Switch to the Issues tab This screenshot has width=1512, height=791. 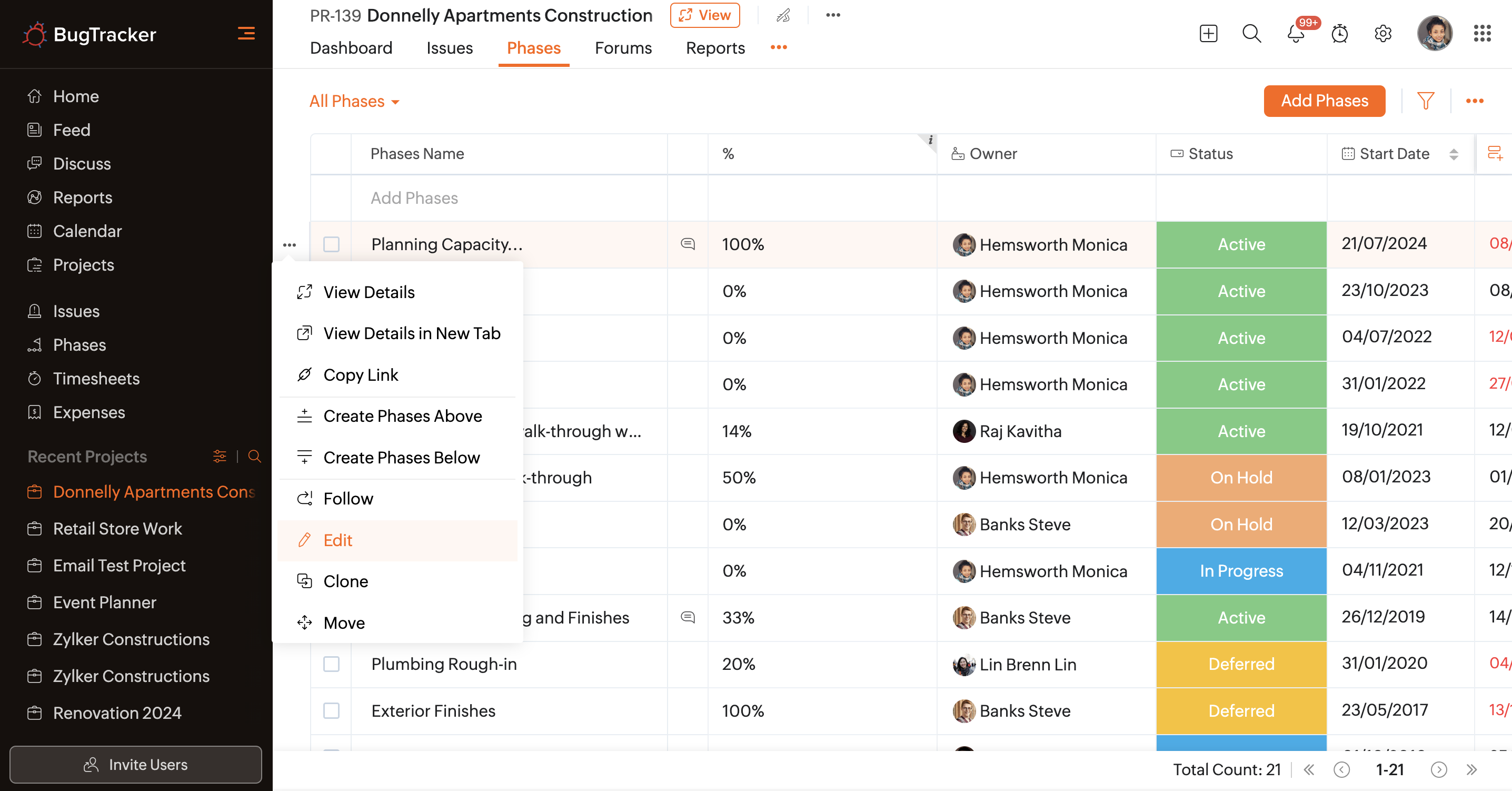pyautogui.click(x=449, y=48)
